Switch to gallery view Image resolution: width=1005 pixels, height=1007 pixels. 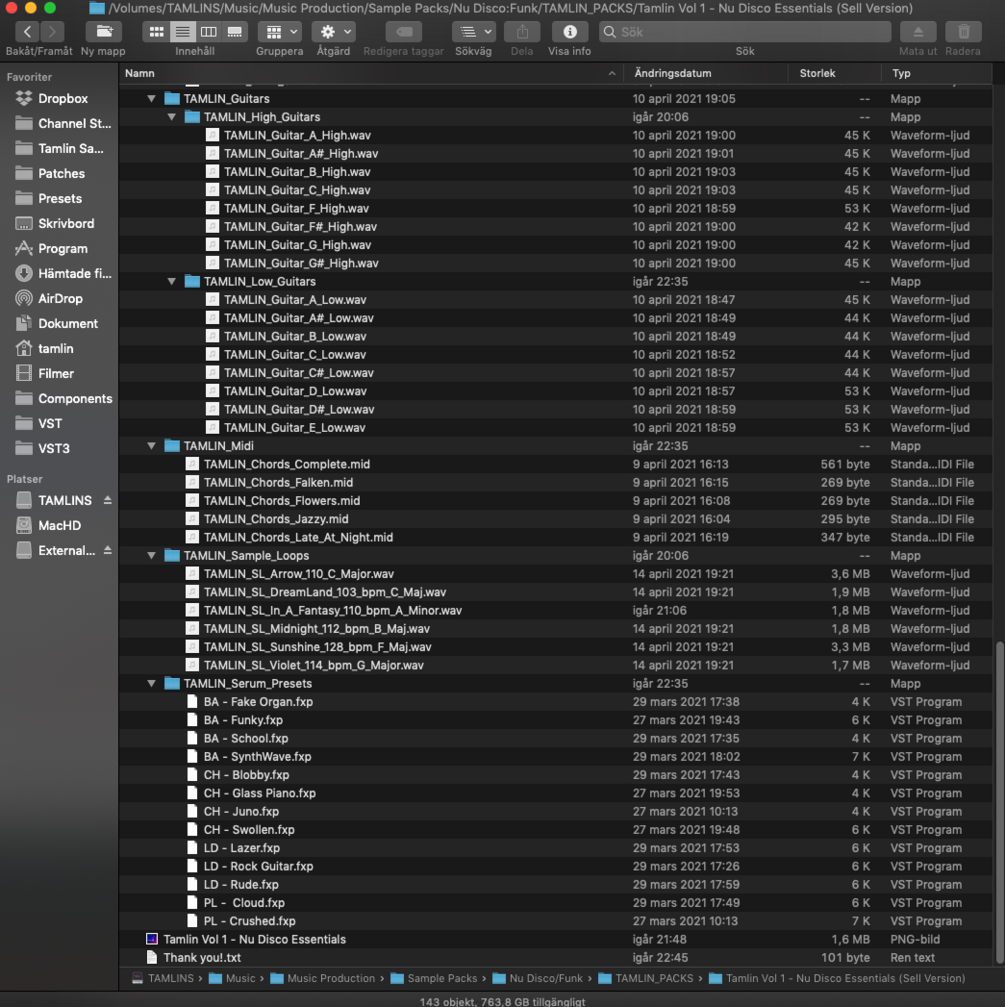coord(235,31)
